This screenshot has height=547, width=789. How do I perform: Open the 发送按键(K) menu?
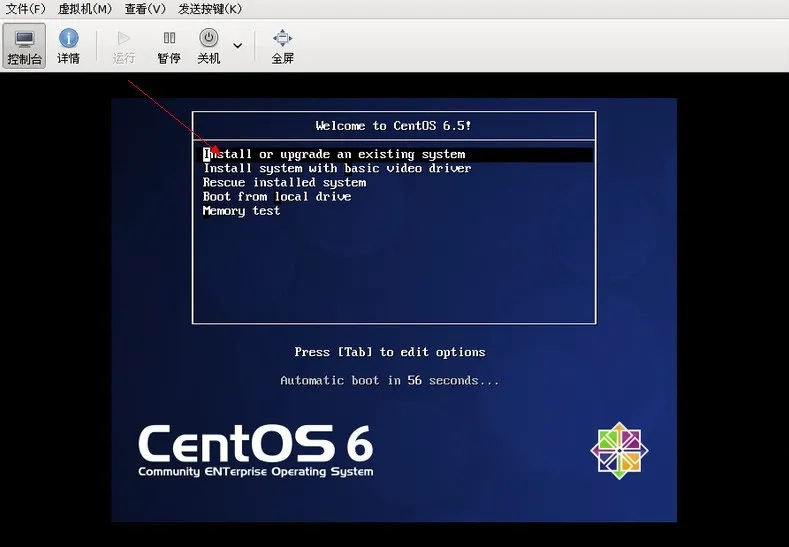click(x=210, y=9)
